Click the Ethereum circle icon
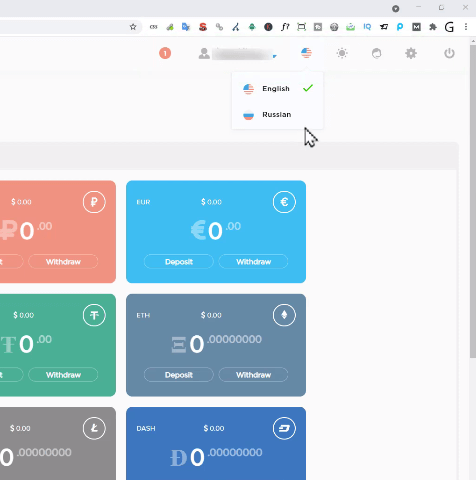 point(284,315)
